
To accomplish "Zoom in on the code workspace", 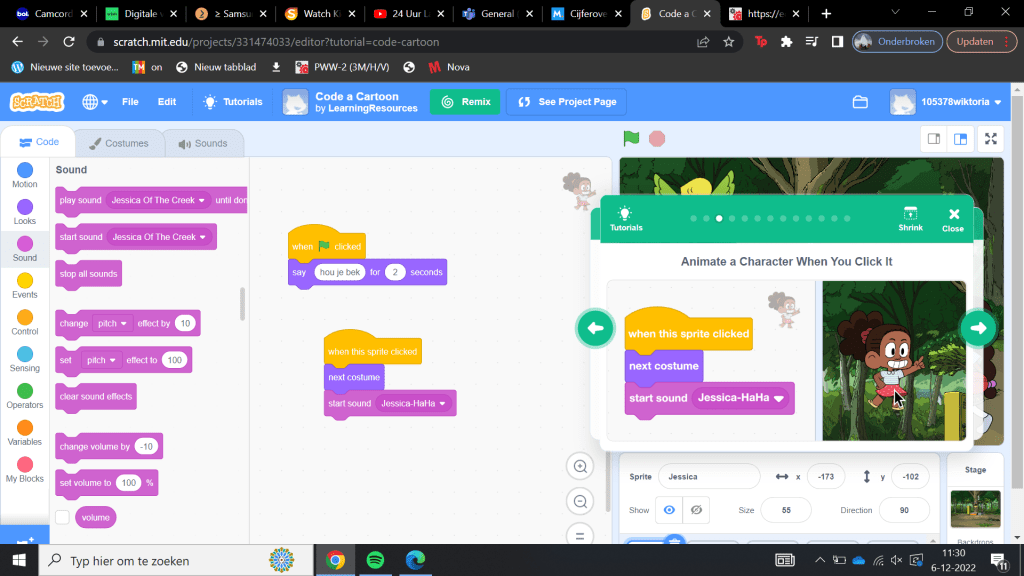I will (x=580, y=466).
